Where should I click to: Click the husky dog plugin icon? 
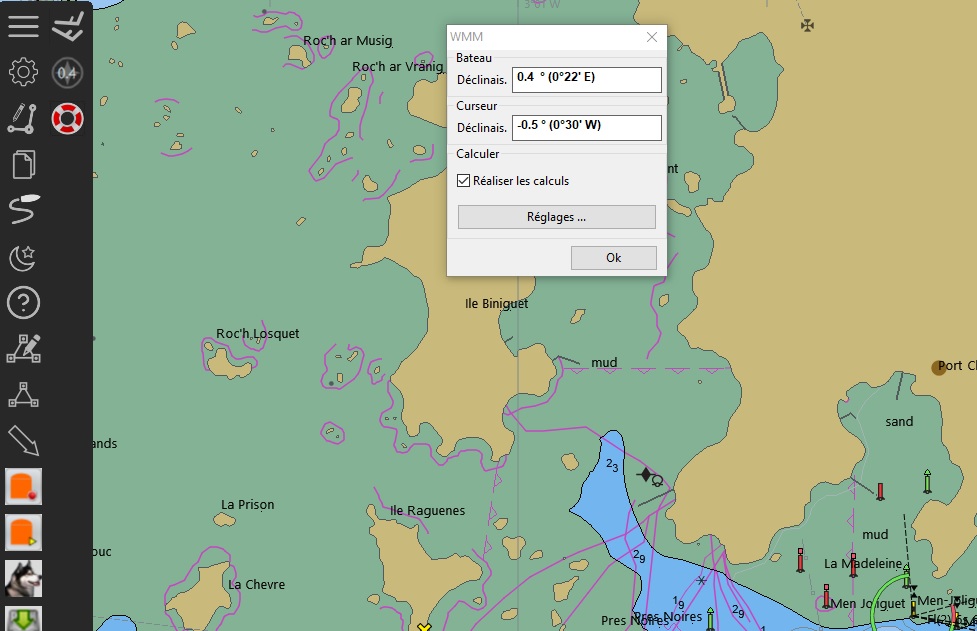23,578
